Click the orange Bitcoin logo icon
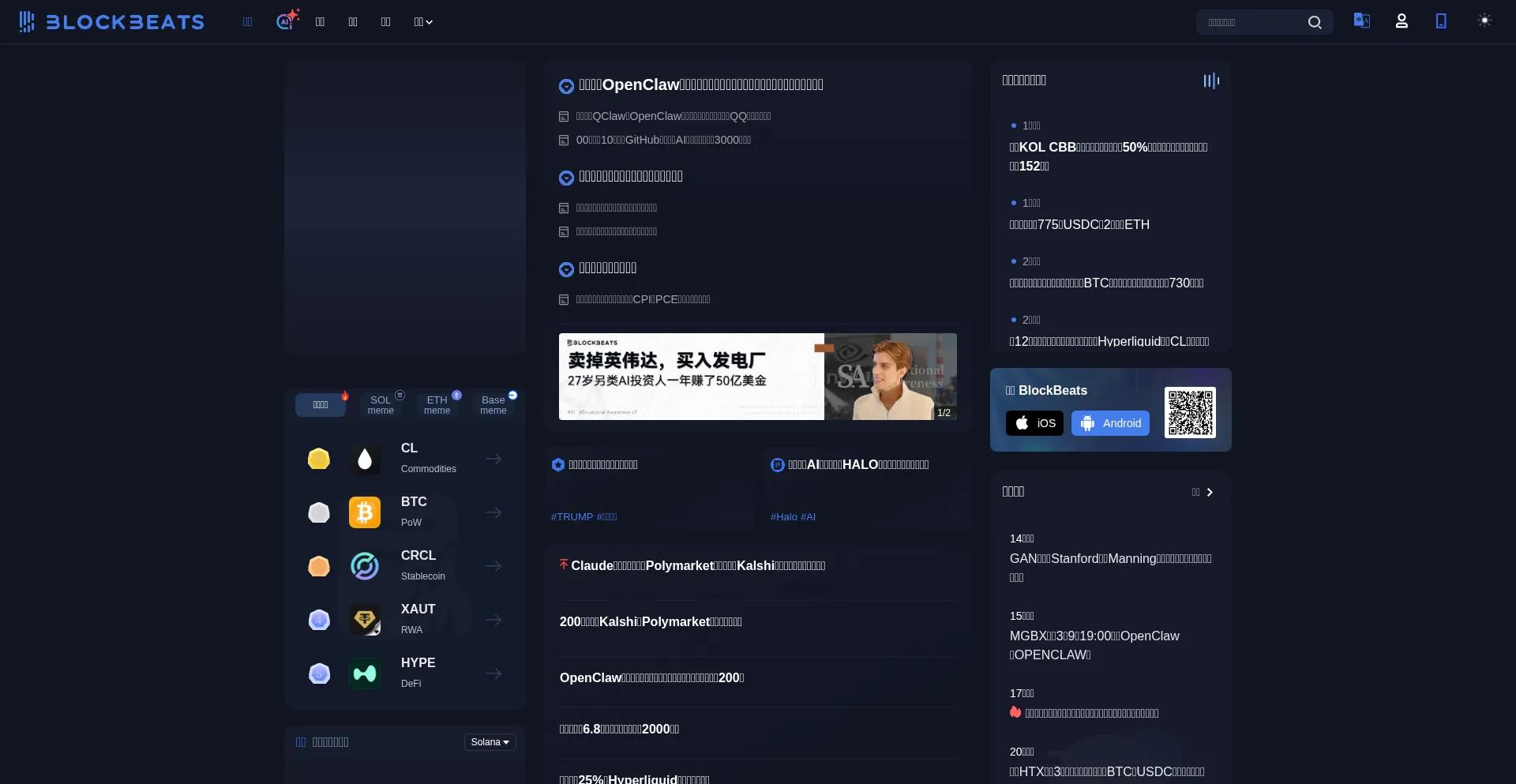 (365, 512)
